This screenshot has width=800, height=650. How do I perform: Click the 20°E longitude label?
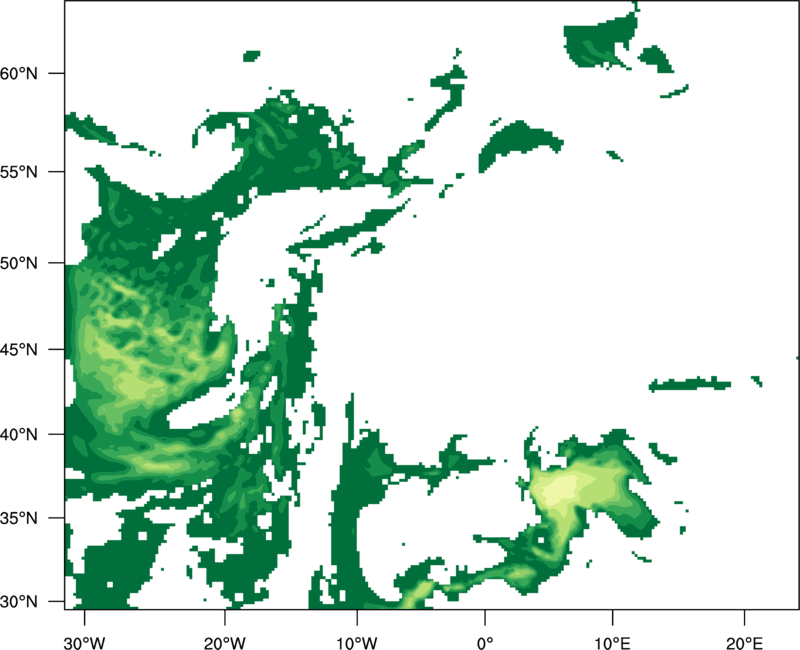744,643
